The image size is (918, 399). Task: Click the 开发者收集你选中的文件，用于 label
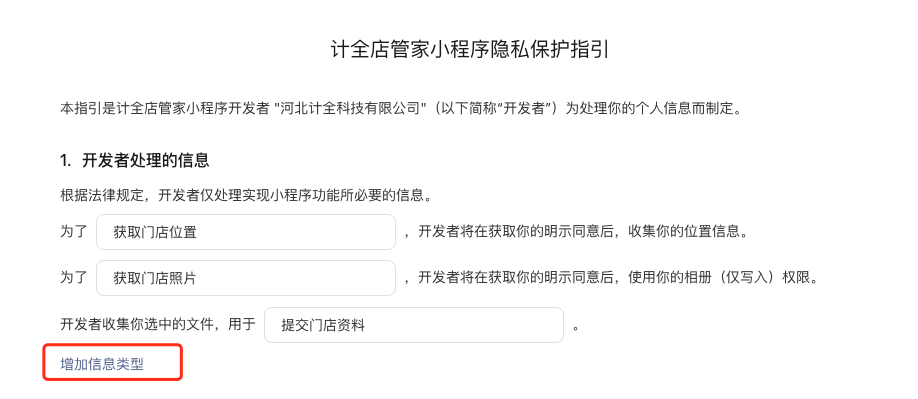pos(158,324)
